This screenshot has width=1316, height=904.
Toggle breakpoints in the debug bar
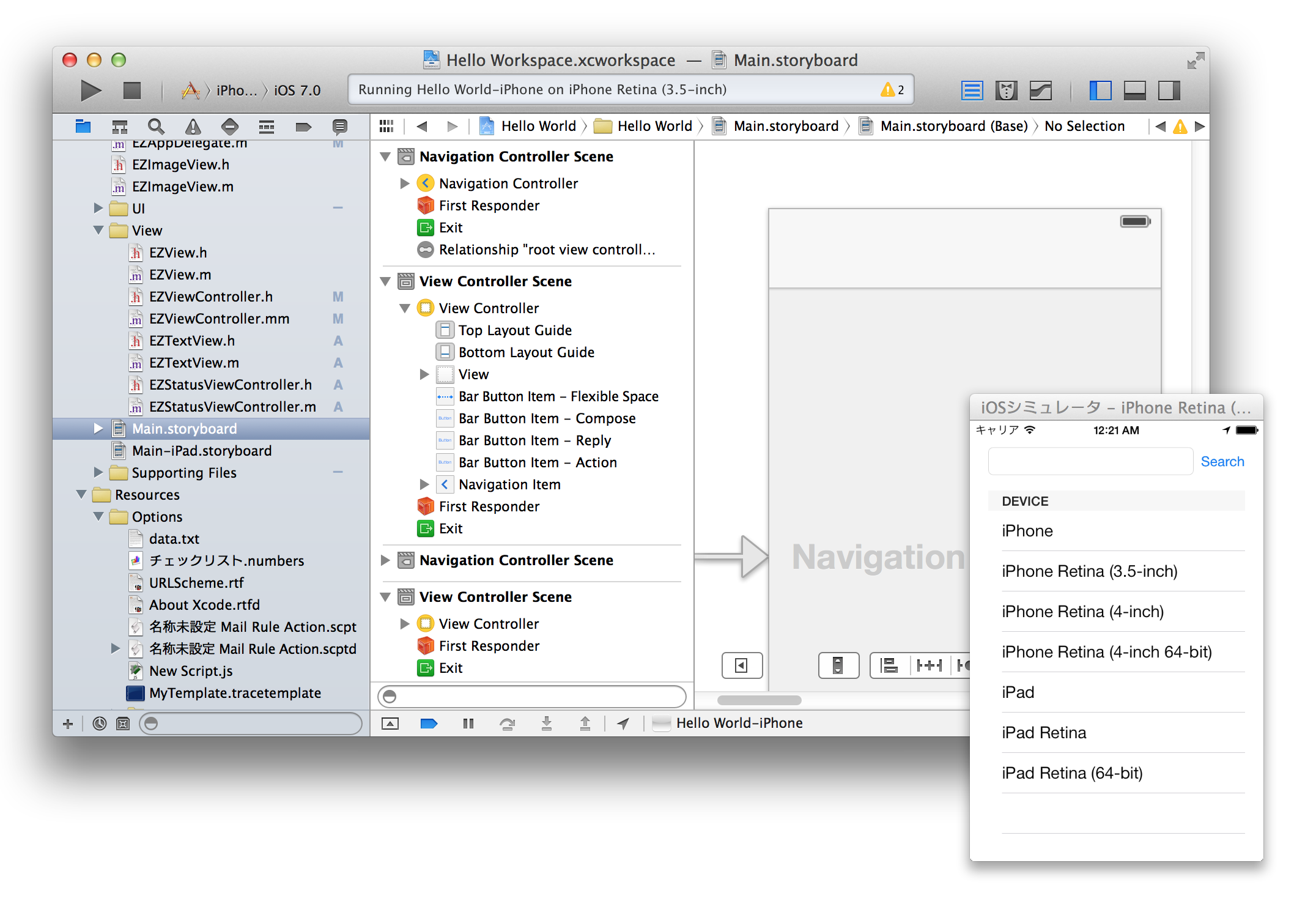point(429,724)
